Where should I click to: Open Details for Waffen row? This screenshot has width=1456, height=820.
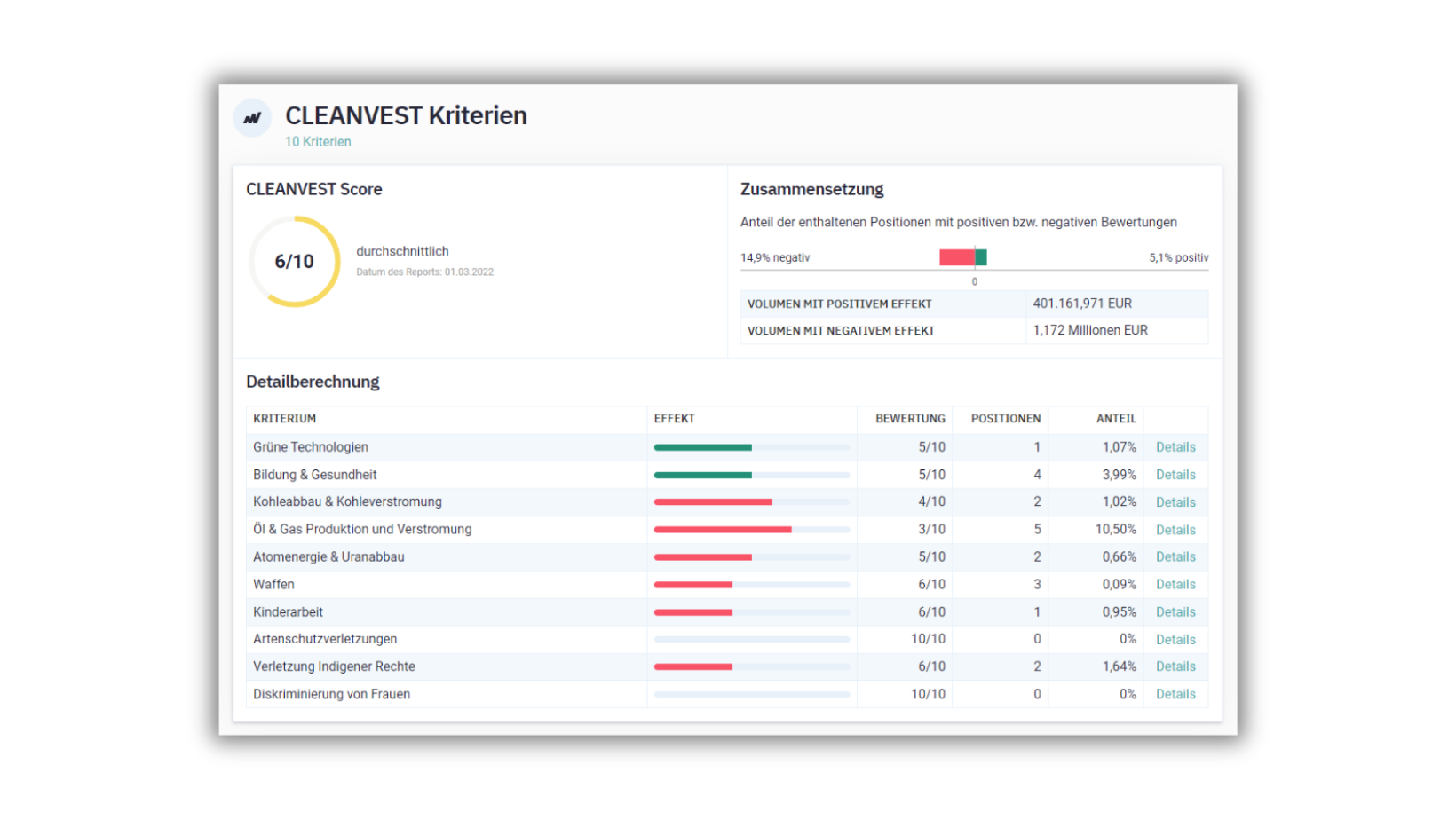tap(1175, 585)
